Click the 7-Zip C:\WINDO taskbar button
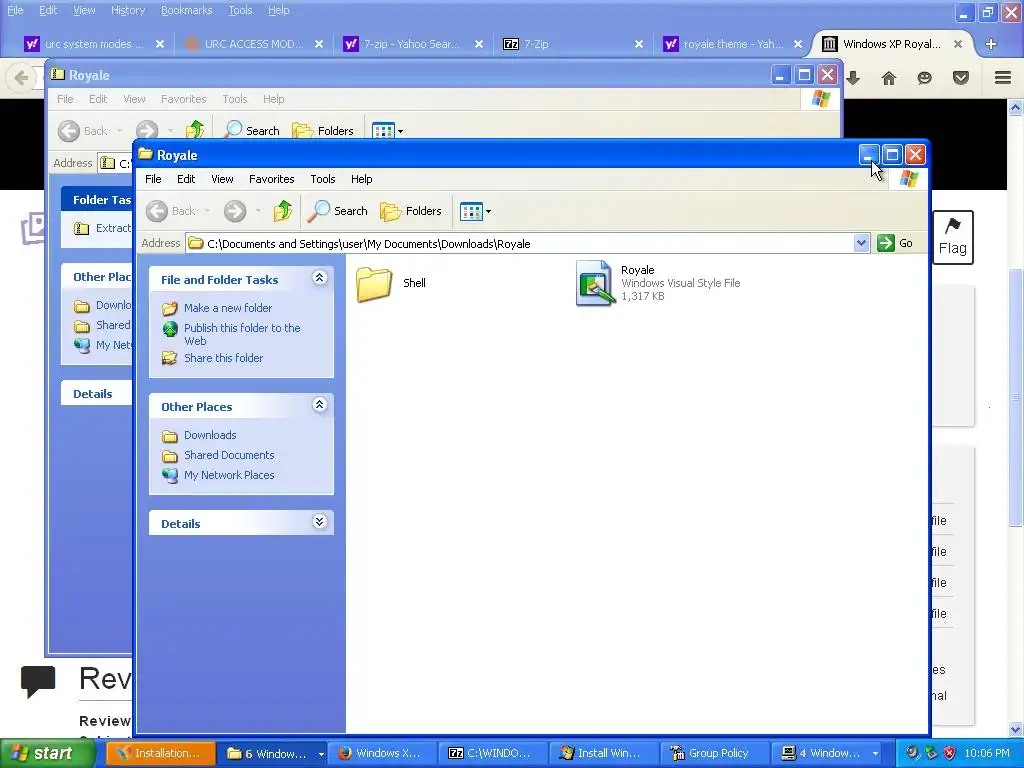 492,753
